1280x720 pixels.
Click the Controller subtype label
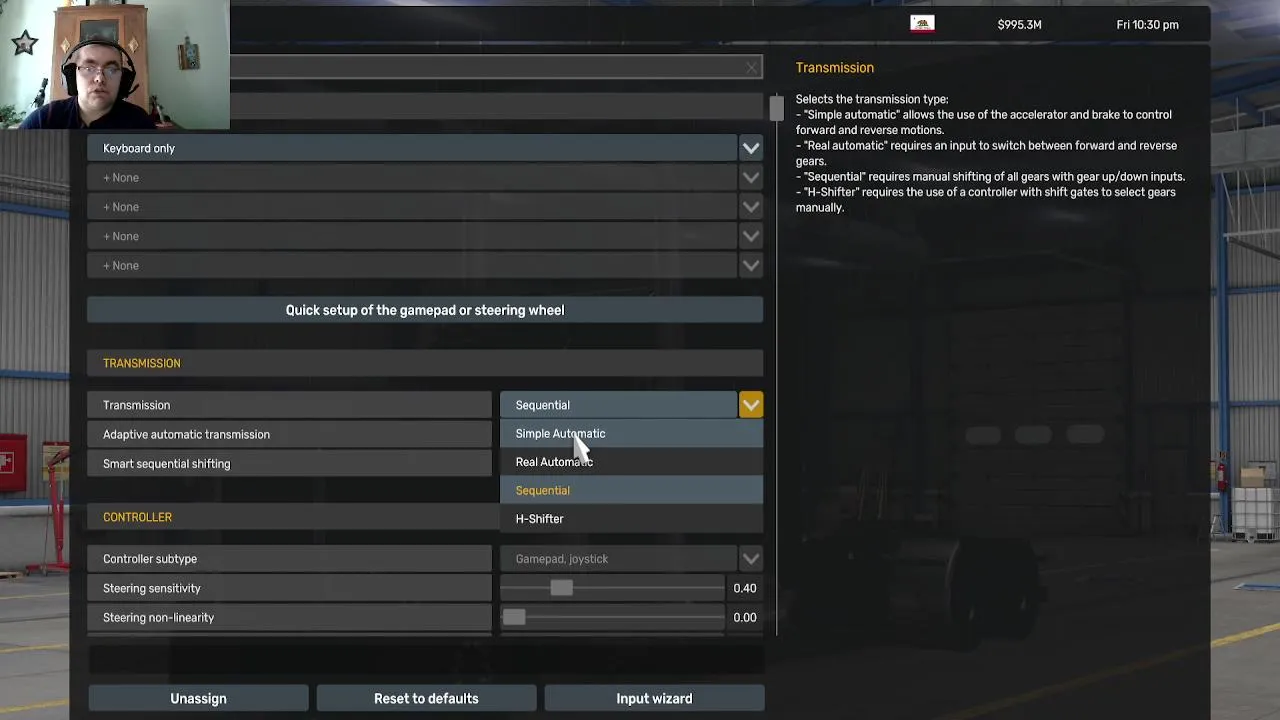150,559
